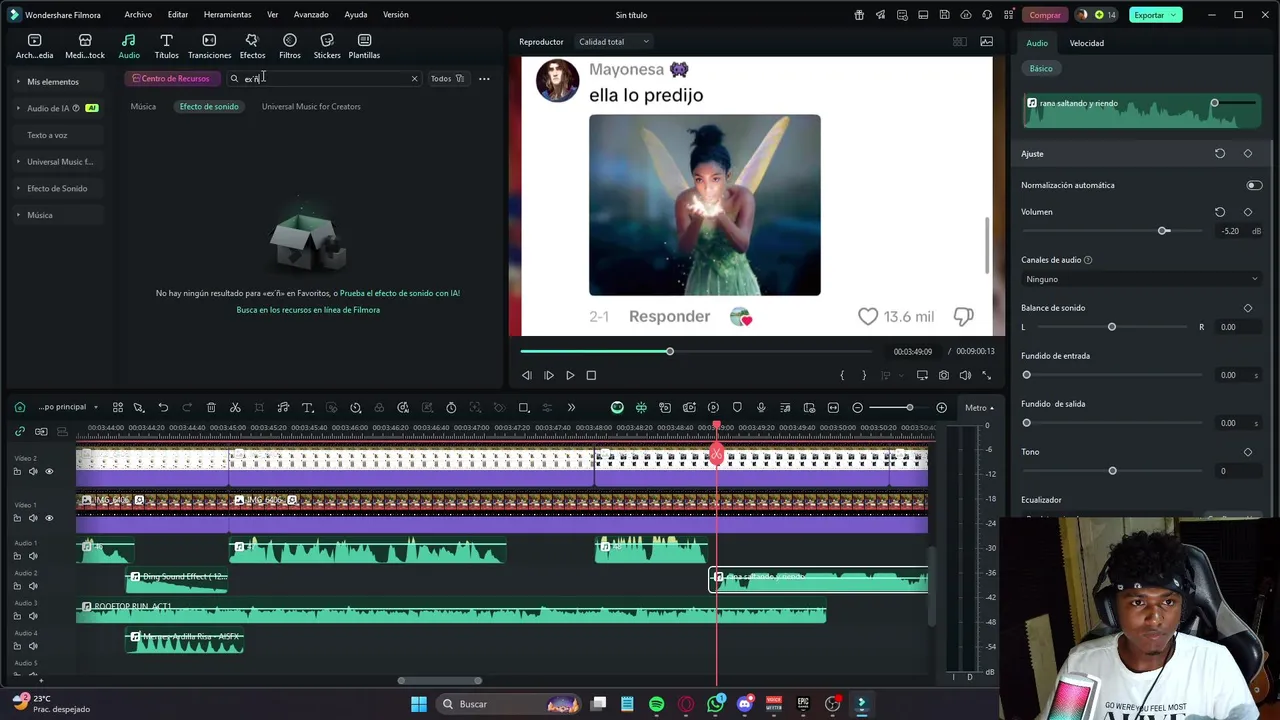Click the Exportar button

pos(1155,15)
